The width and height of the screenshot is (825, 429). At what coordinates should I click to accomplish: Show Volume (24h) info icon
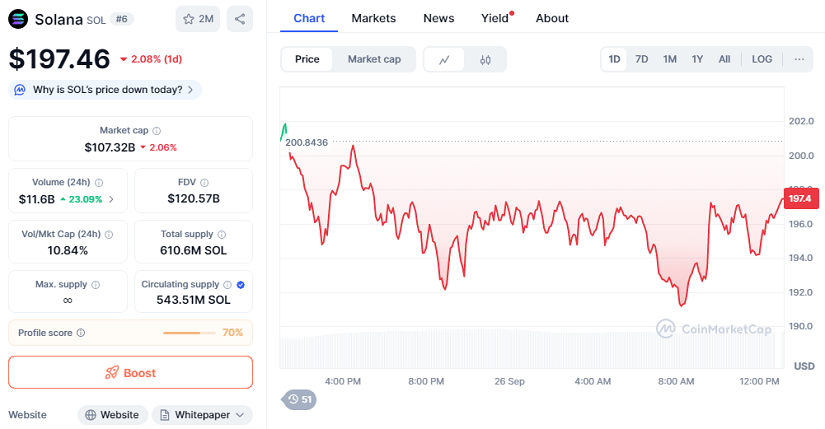[99, 183]
